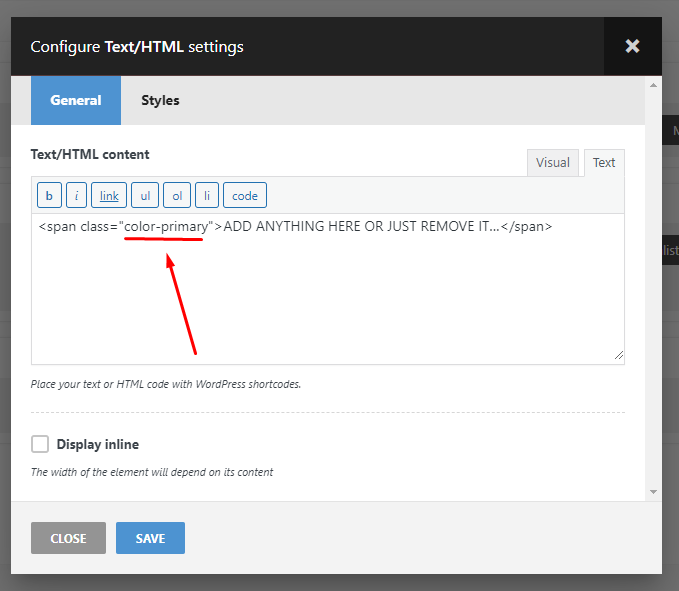Click the scrollbar down arrow
This screenshot has height=591, width=679.
[x=653, y=492]
